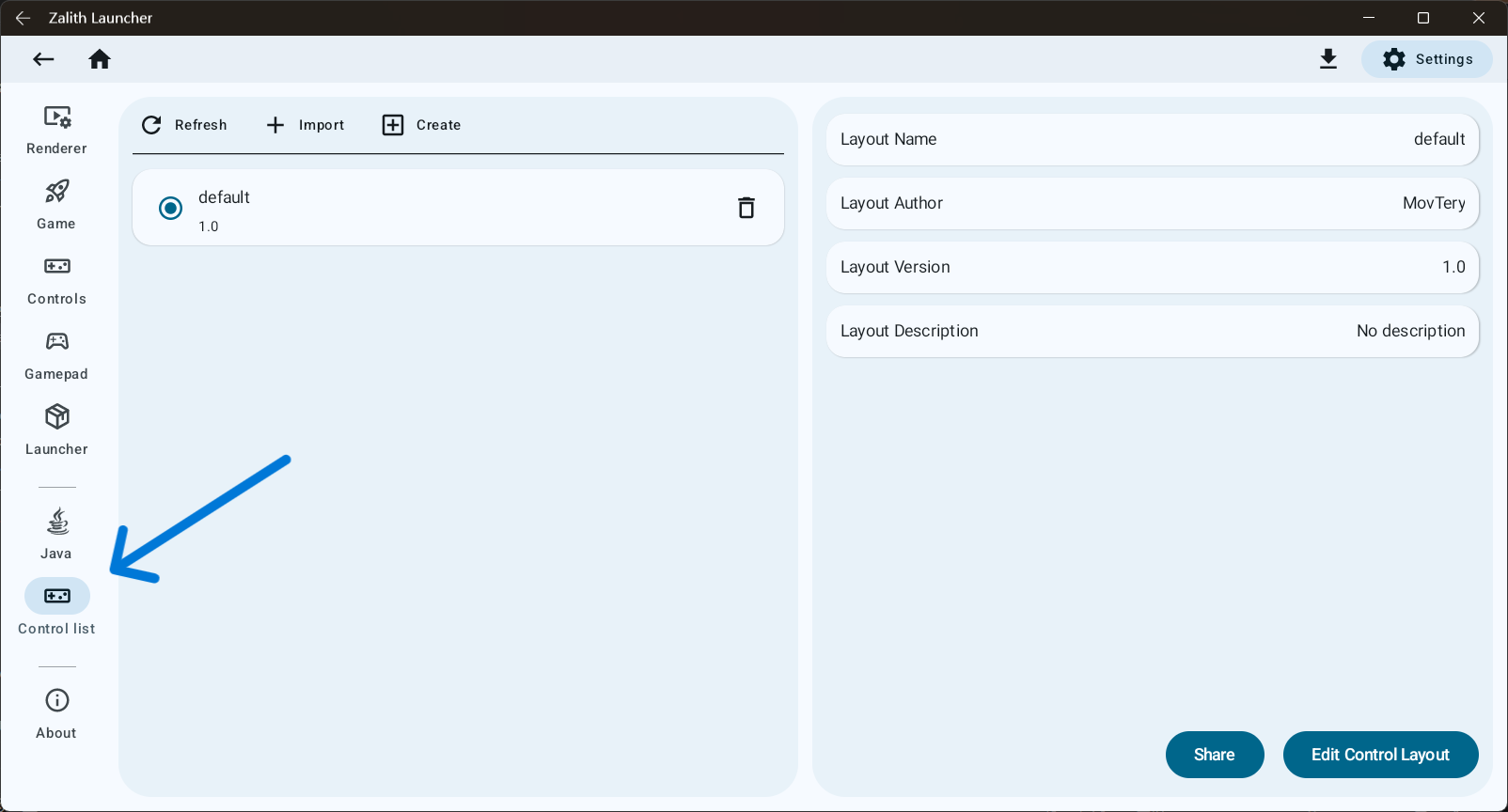
Task: Maximize the Zalith Launcher window
Action: point(1423,18)
